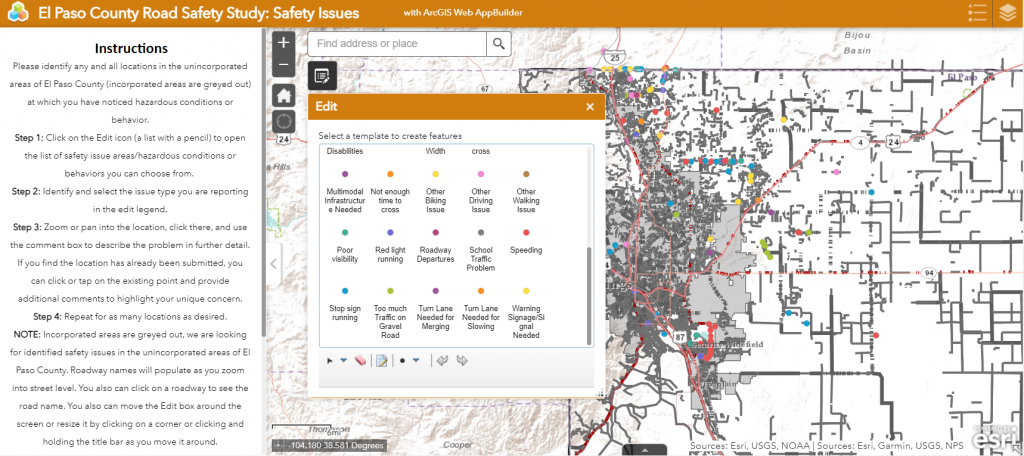This screenshot has height=456, width=1024.
Task: Expand the selection tool dropdown arrow
Action: click(x=344, y=361)
